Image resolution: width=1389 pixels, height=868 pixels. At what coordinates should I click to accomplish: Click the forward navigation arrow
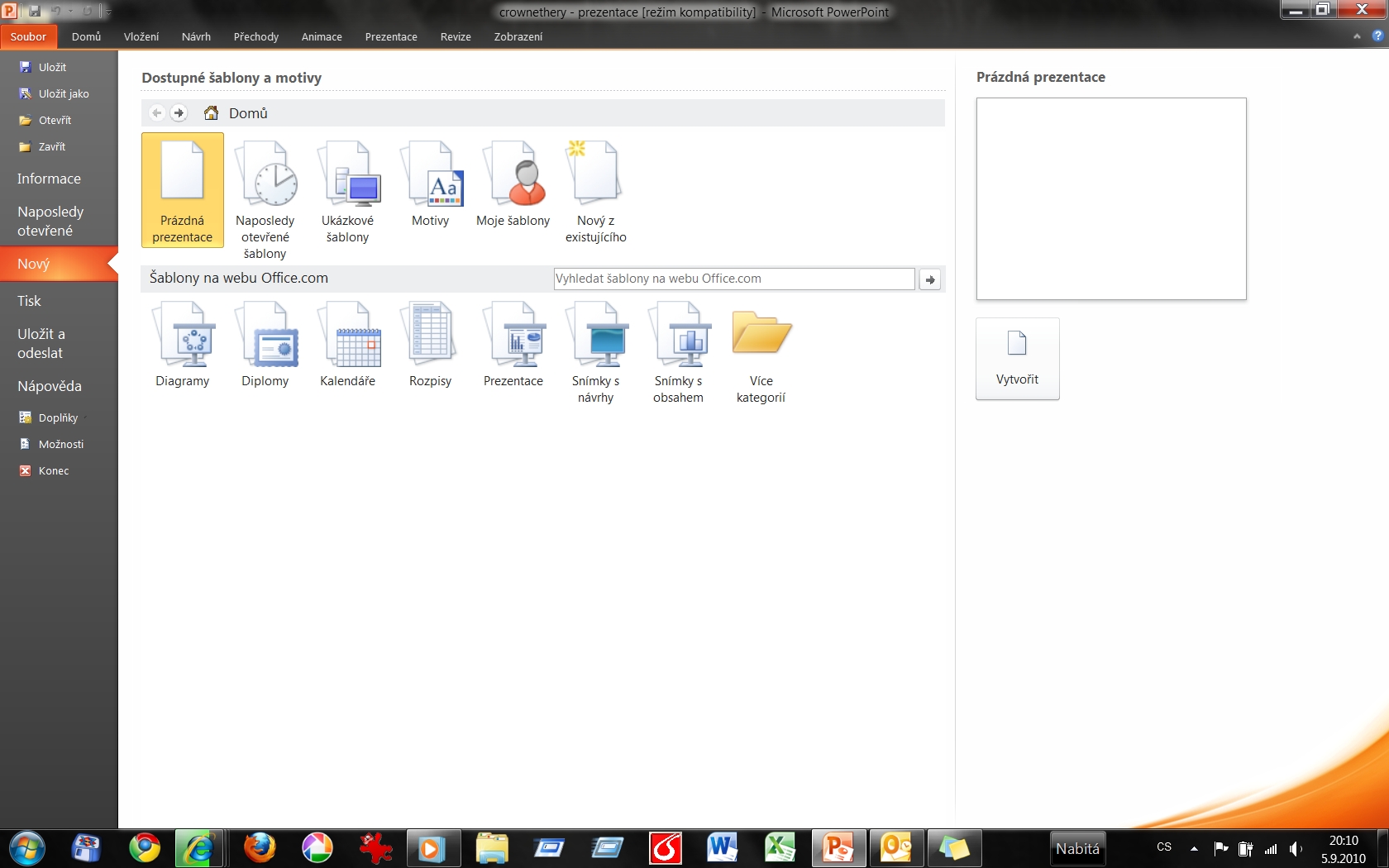(179, 113)
